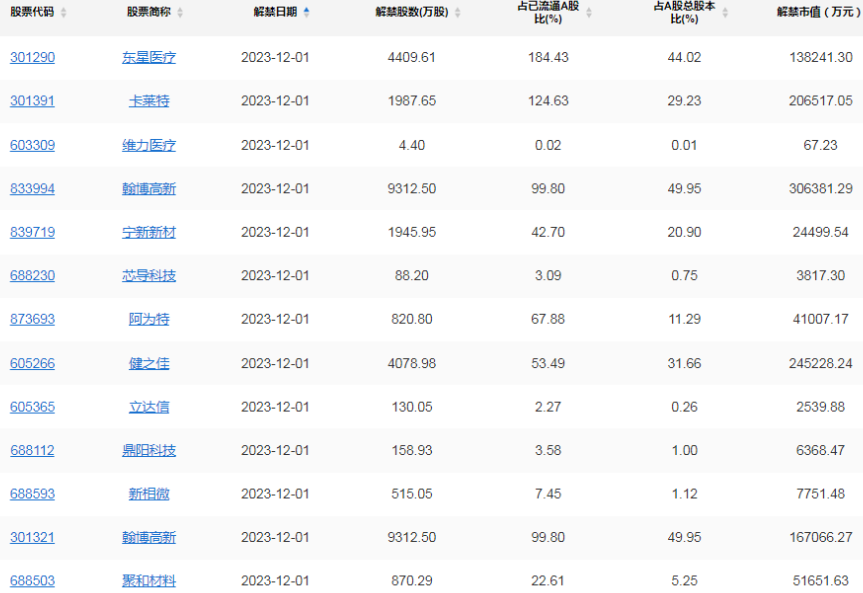The width and height of the screenshot is (863, 593).
Task: Sort by 解禁股数(万股) using its sort arrows
Action: pos(457,13)
